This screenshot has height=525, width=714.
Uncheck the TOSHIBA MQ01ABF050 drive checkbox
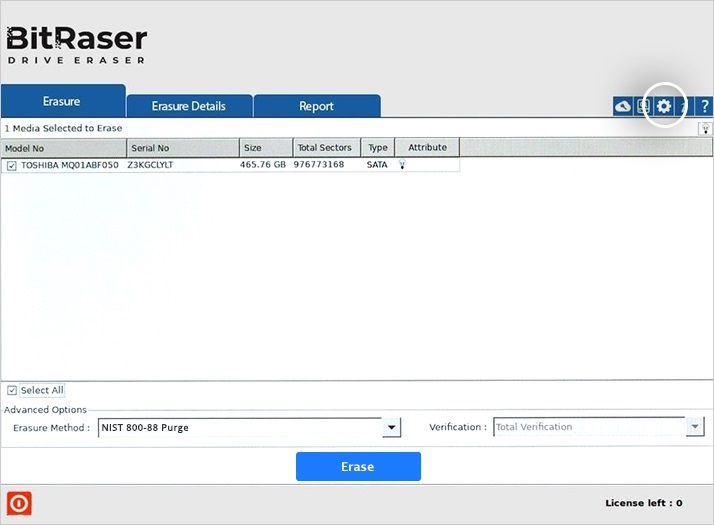[11, 166]
